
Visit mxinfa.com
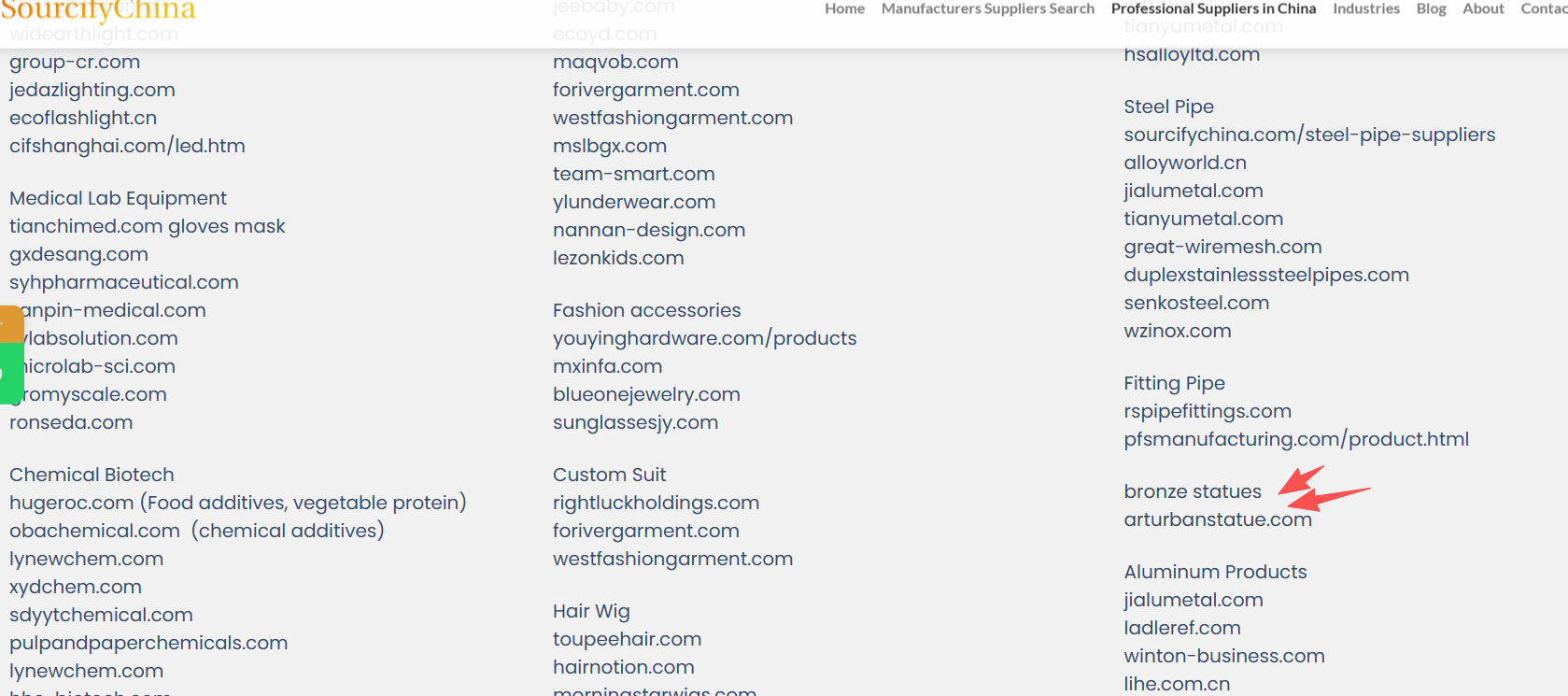coord(607,367)
